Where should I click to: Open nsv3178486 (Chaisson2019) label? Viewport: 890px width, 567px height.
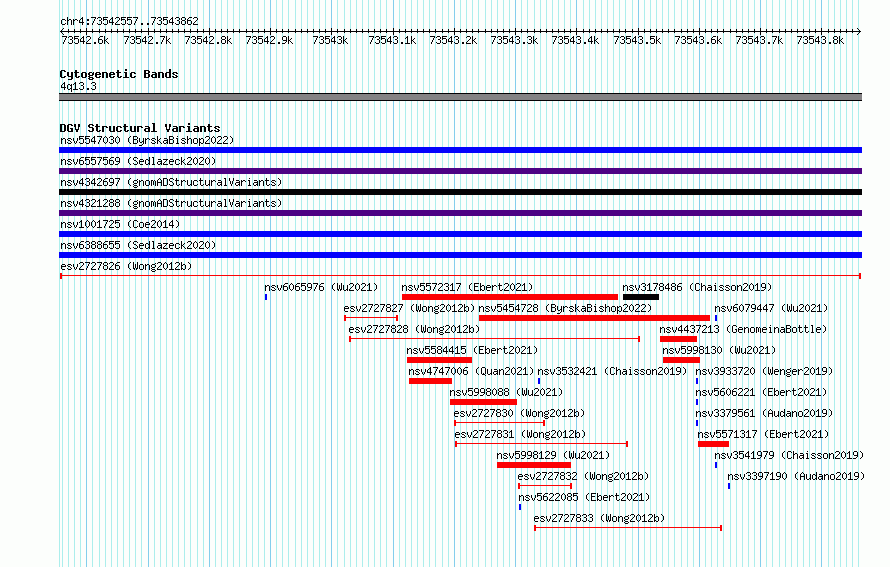pos(697,287)
